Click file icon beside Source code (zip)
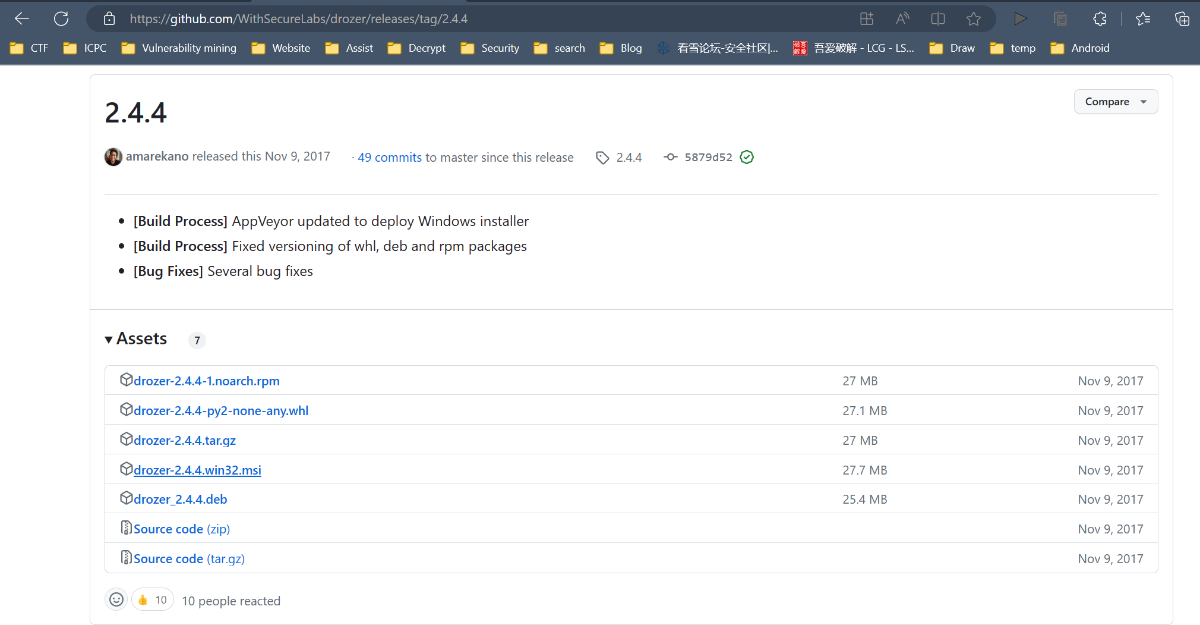 click(126, 528)
